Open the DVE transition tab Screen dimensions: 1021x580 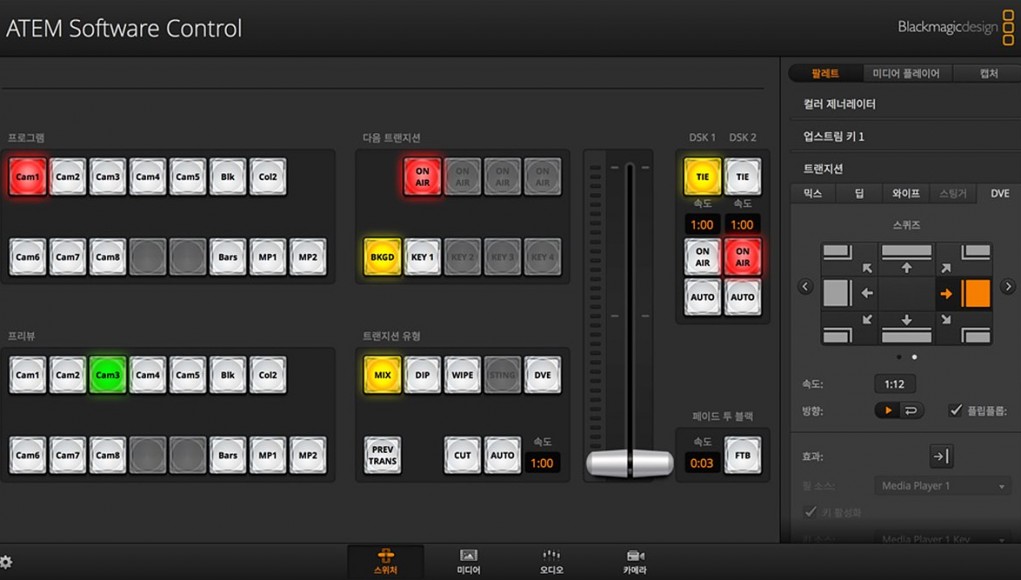point(1000,193)
